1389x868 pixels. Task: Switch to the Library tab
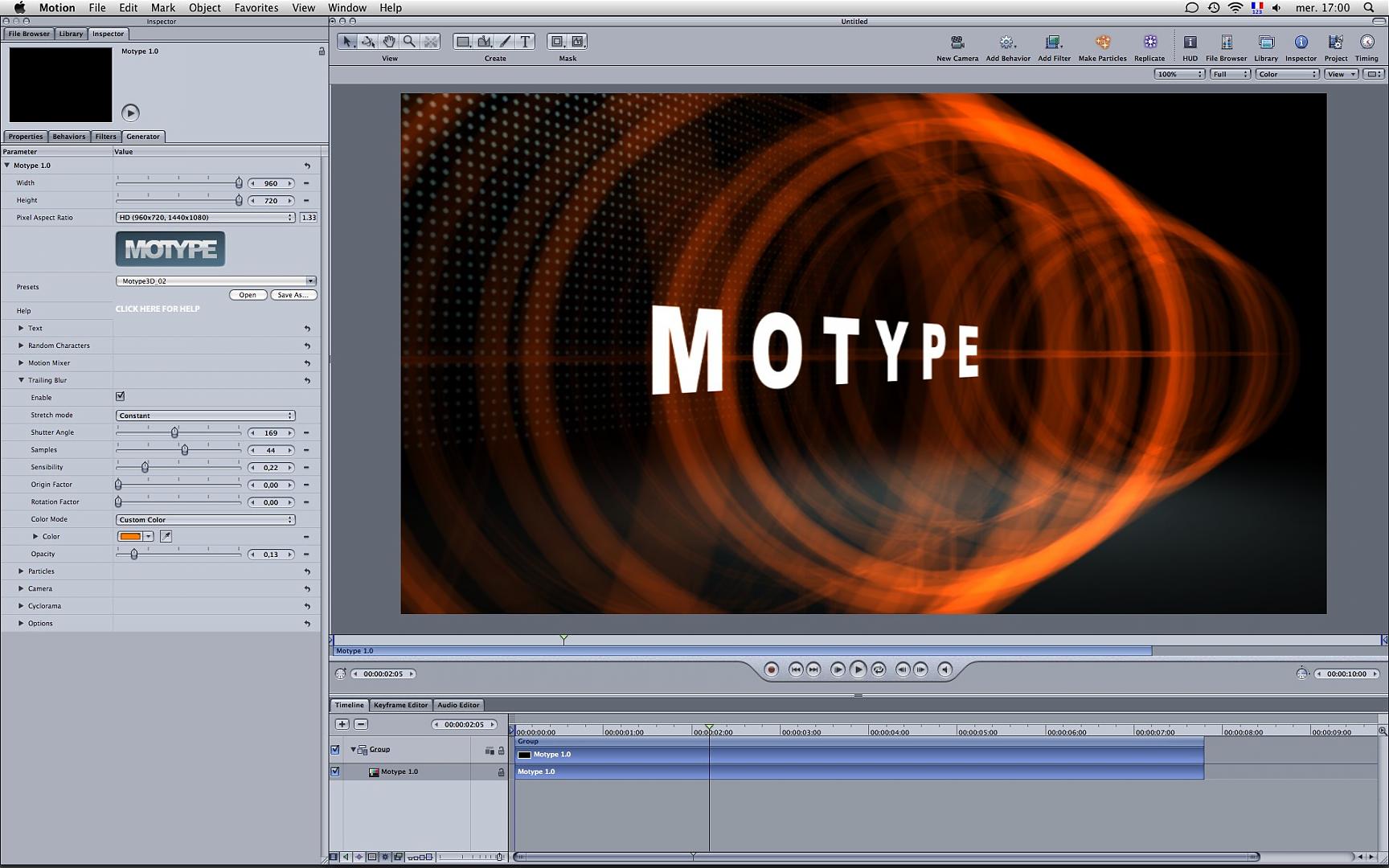click(x=71, y=34)
